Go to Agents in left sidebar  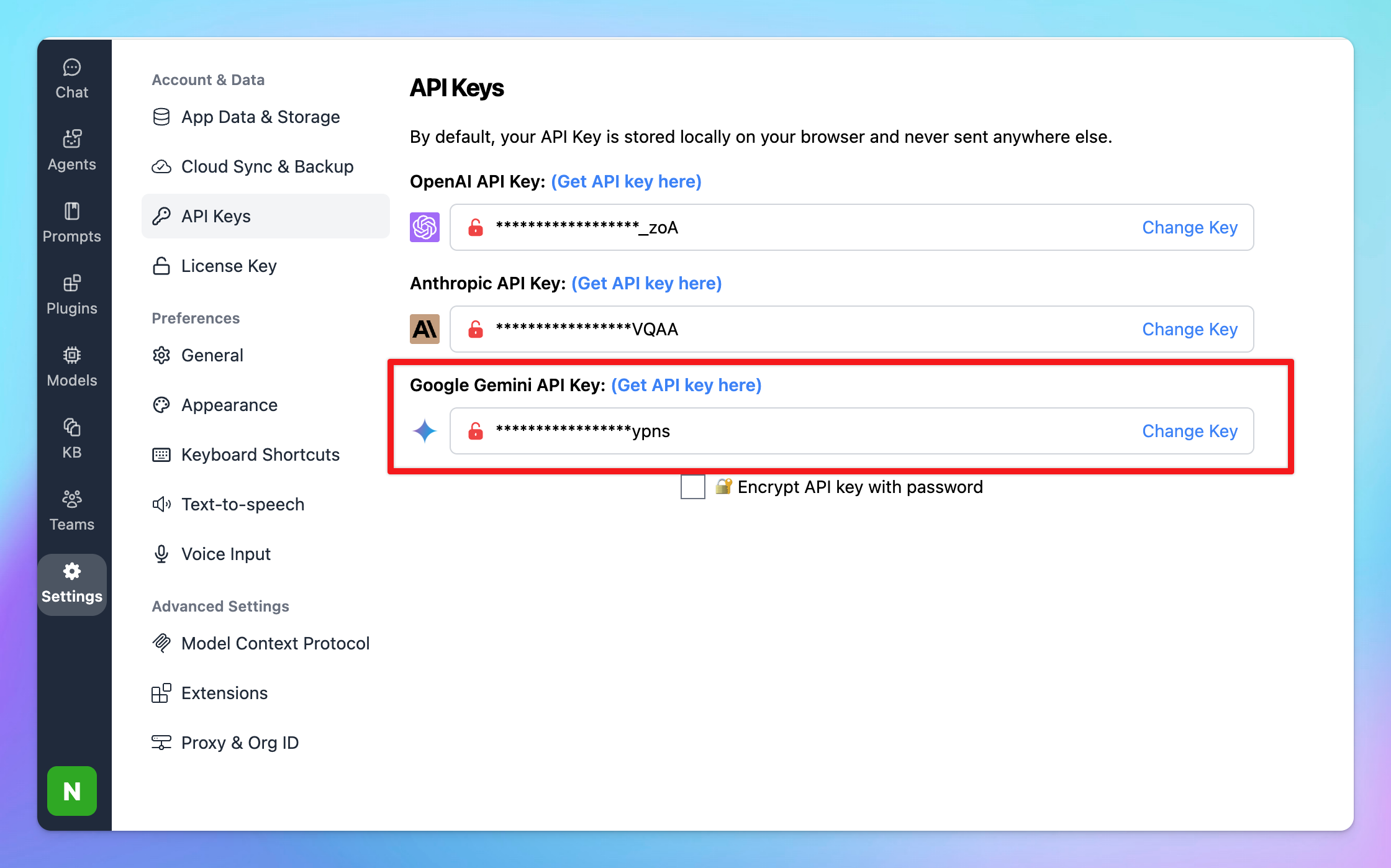(x=72, y=151)
